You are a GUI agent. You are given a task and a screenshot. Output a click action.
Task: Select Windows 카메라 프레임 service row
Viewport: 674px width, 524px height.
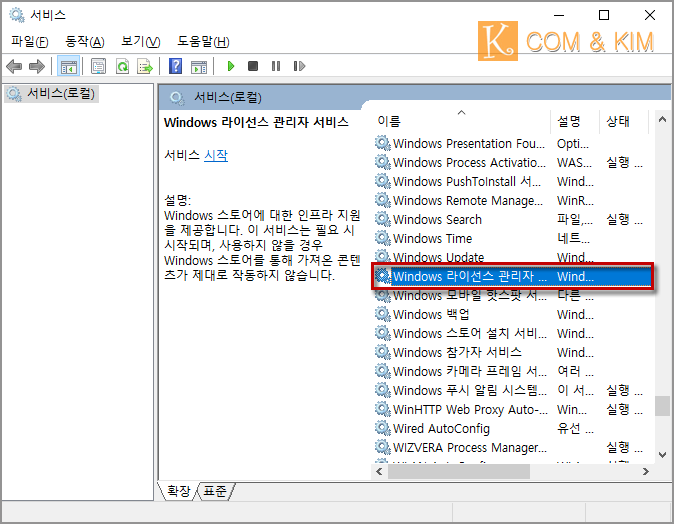(512, 371)
